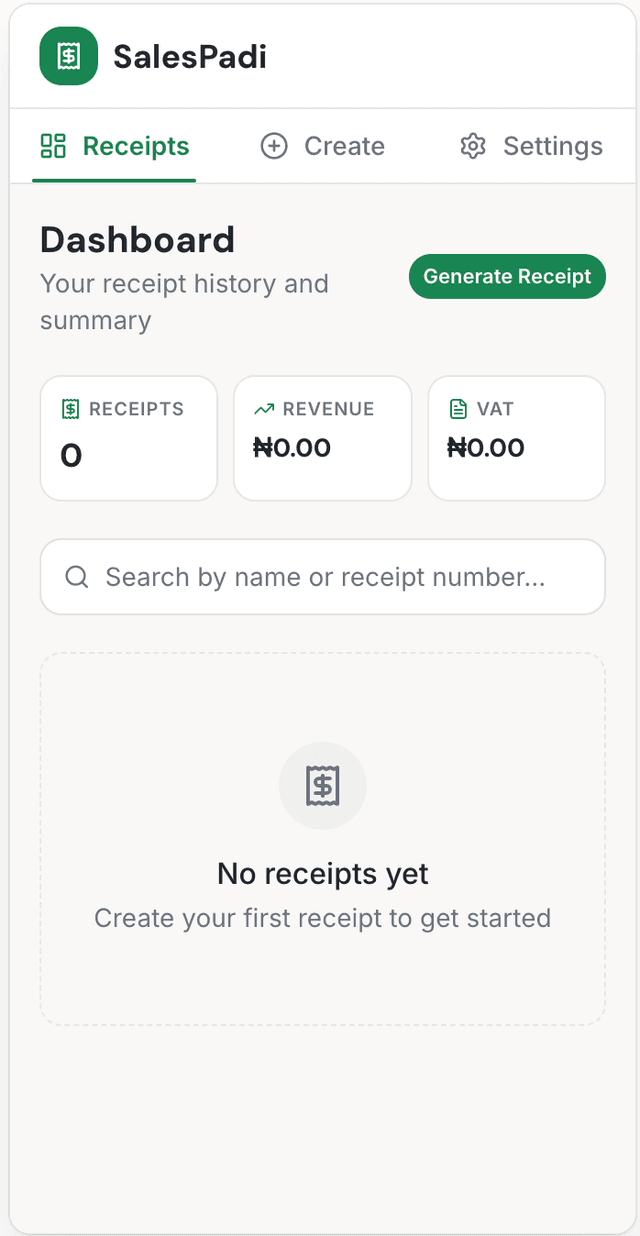Click the dashed empty receipts placeholder area

point(322,980)
